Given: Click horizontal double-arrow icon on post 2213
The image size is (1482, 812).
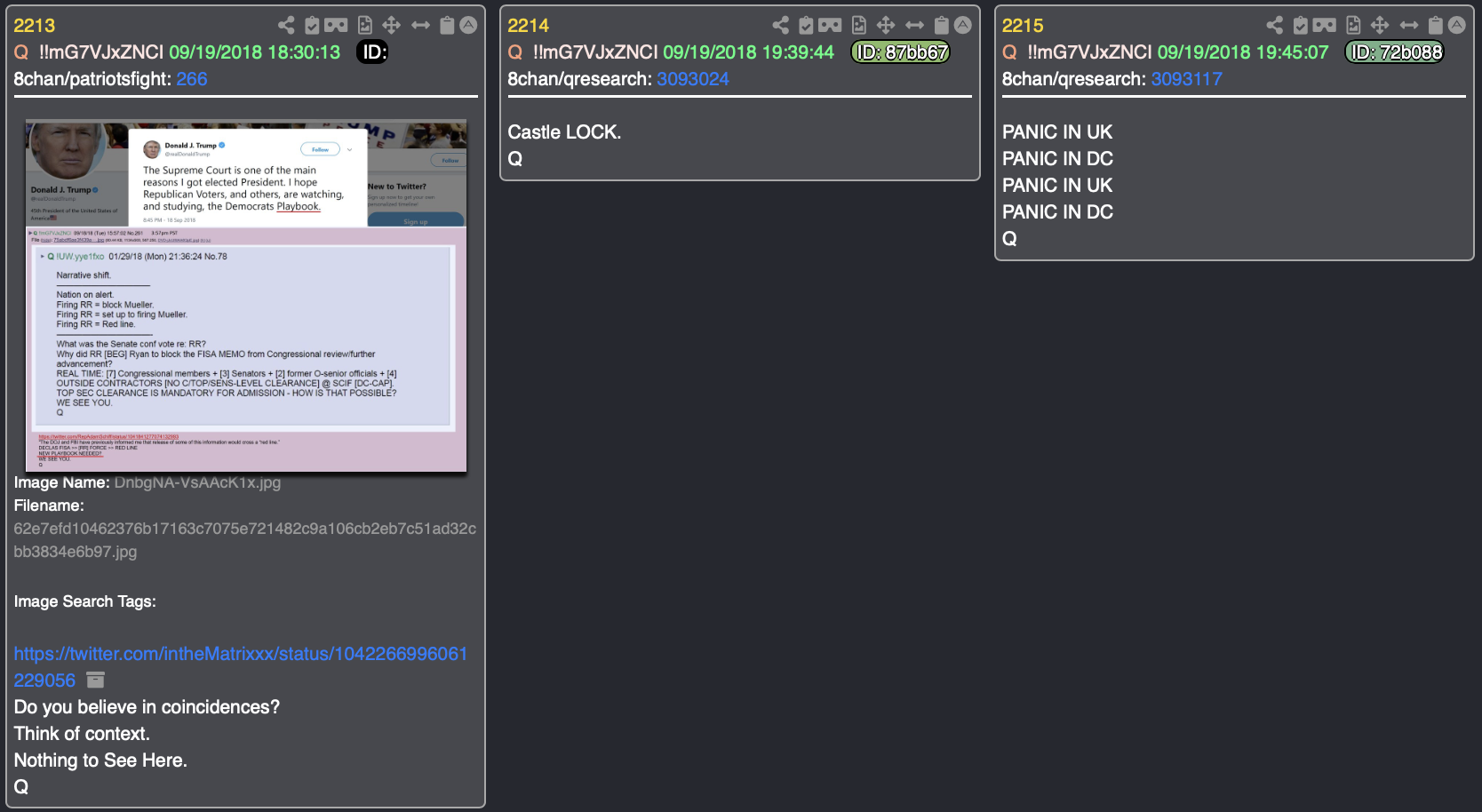Looking at the screenshot, I should tap(421, 26).
